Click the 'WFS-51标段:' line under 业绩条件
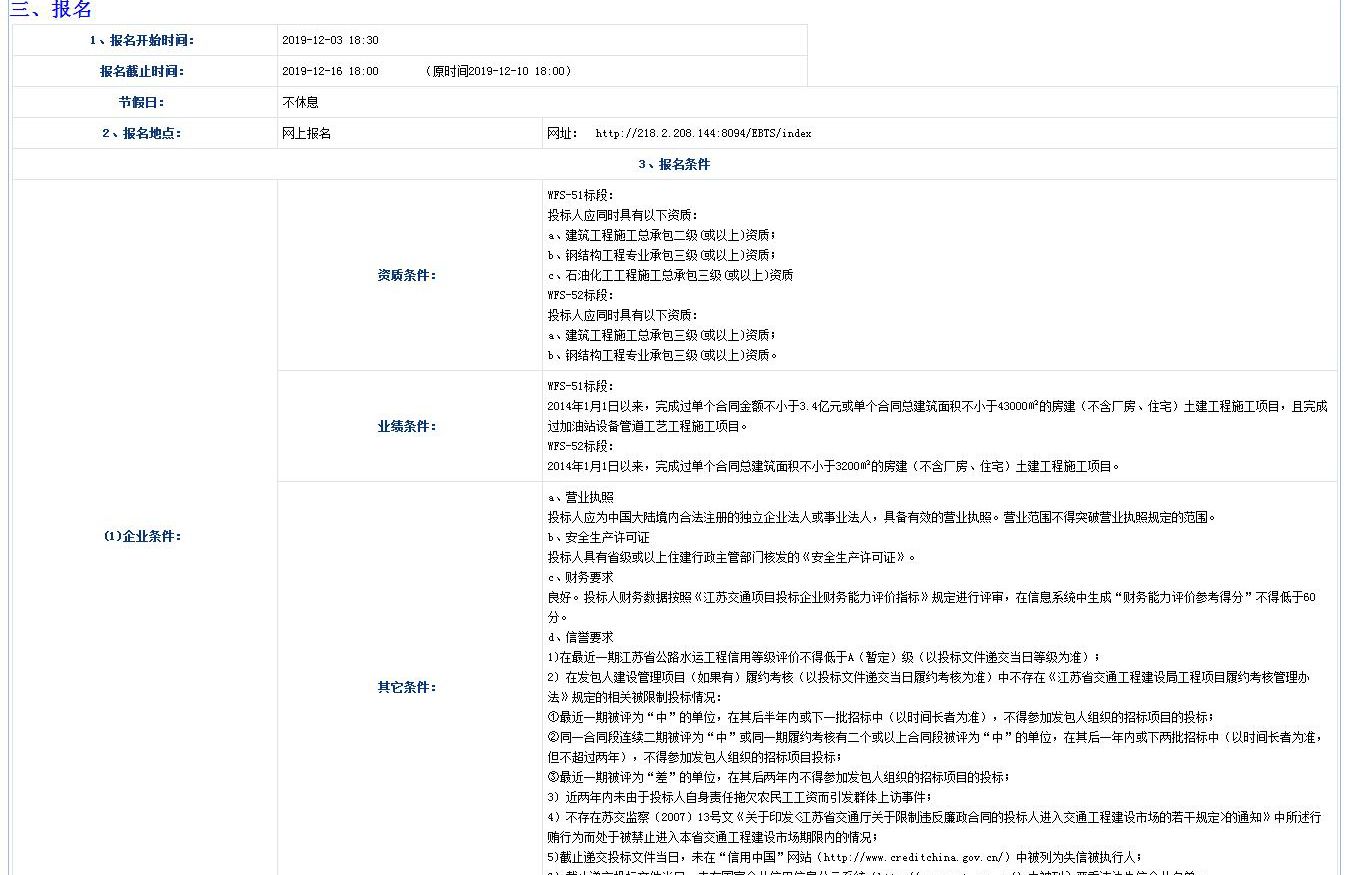The image size is (1349, 875). click(581, 386)
